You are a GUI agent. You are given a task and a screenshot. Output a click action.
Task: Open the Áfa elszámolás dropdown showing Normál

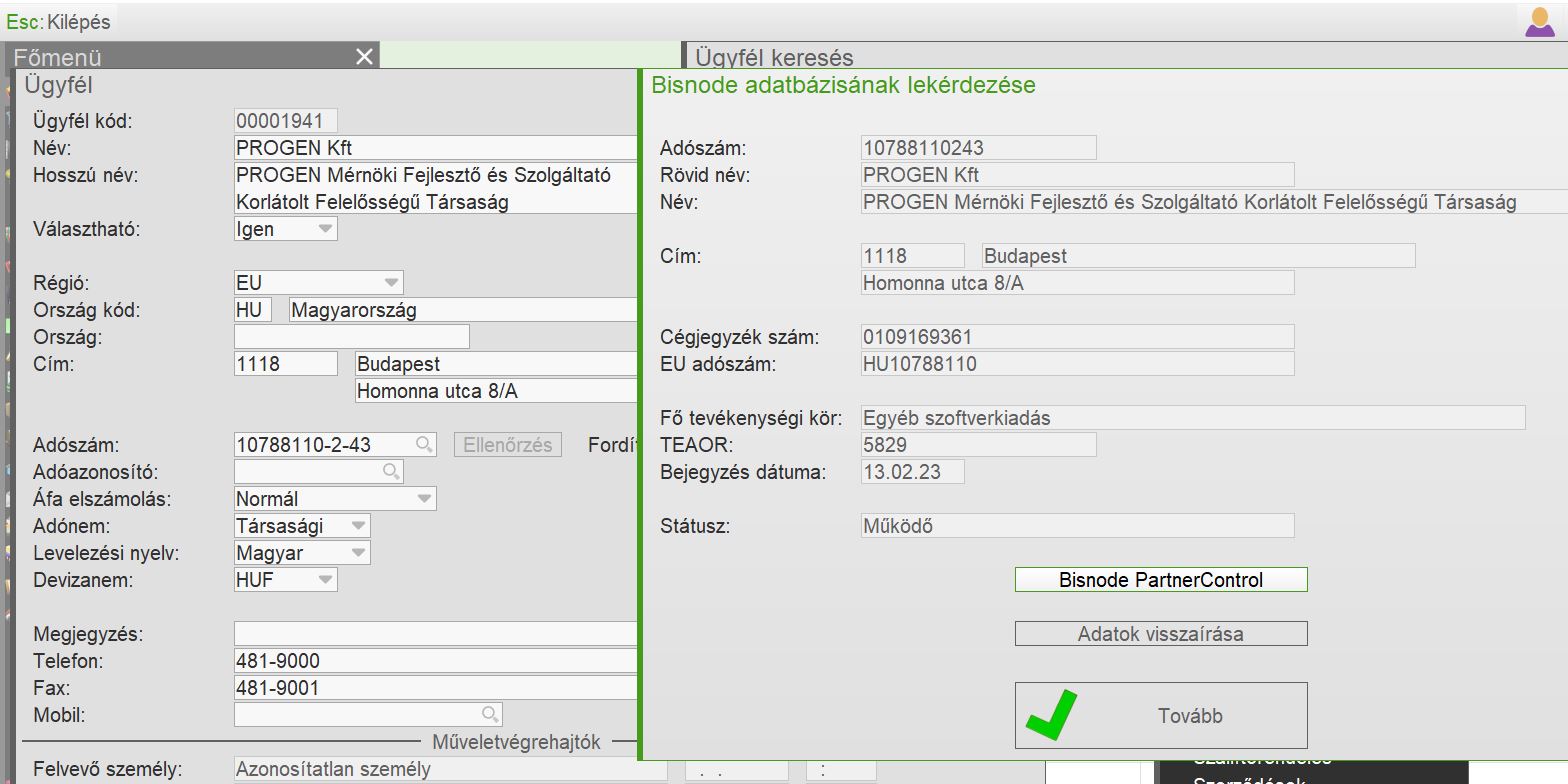pyautogui.click(x=335, y=499)
